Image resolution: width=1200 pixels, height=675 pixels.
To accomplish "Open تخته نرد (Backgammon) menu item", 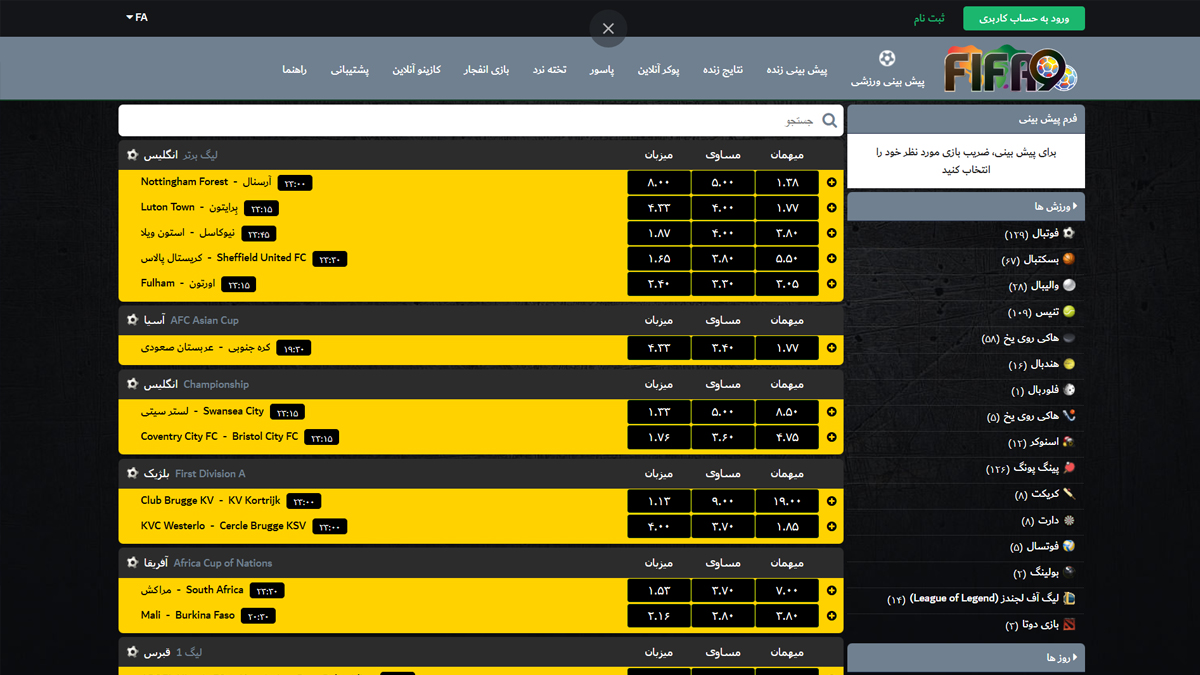I will pyautogui.click(x=549, y=70).
